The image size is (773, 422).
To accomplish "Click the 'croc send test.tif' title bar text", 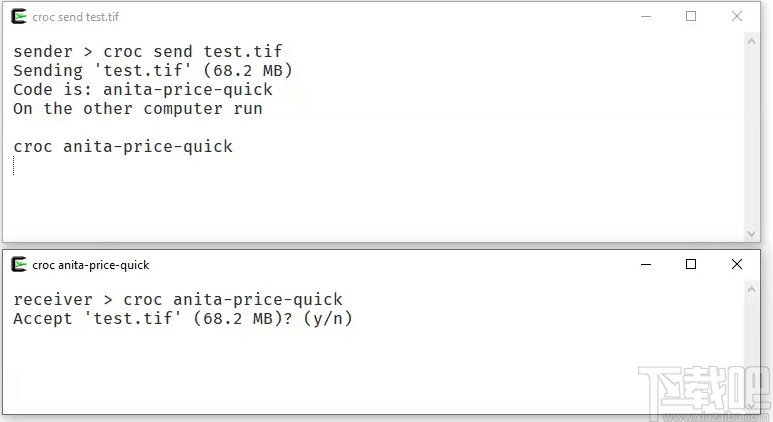I will point(76,17).
